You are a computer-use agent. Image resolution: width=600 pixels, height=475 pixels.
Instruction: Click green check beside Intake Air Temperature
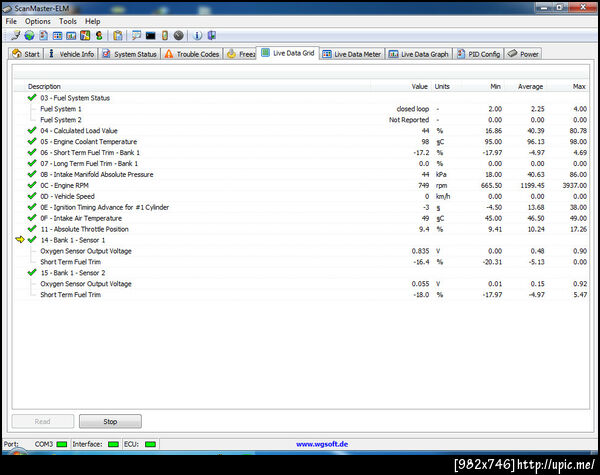[x=32, y=218]
